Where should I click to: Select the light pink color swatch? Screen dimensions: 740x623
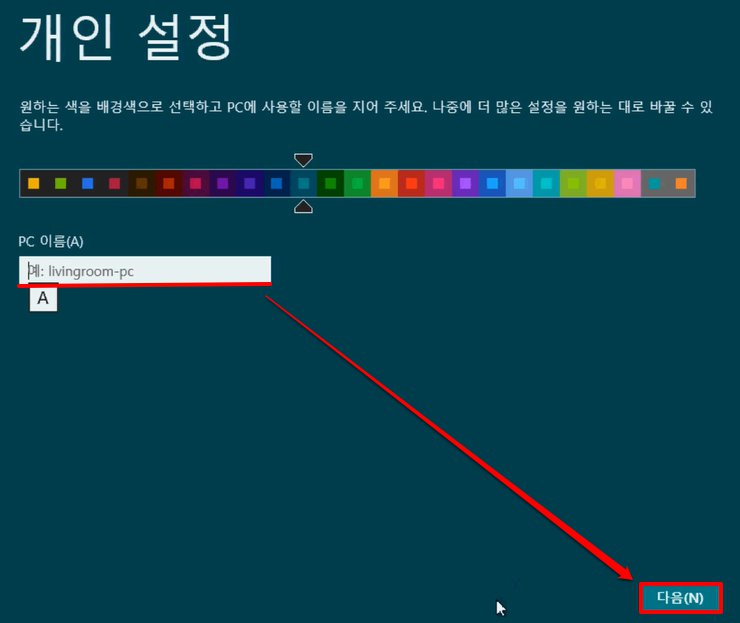pyautogui.click(x=627, y=183)
